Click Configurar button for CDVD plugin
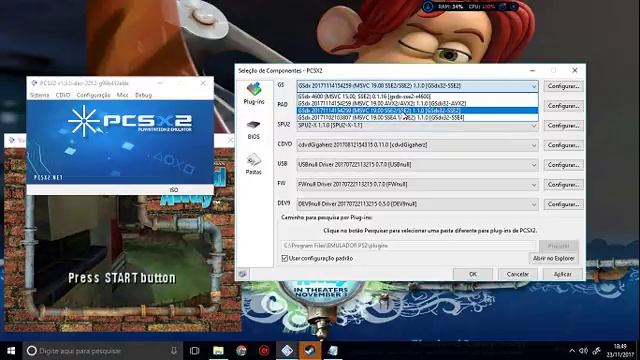 (x=563, y=145)
